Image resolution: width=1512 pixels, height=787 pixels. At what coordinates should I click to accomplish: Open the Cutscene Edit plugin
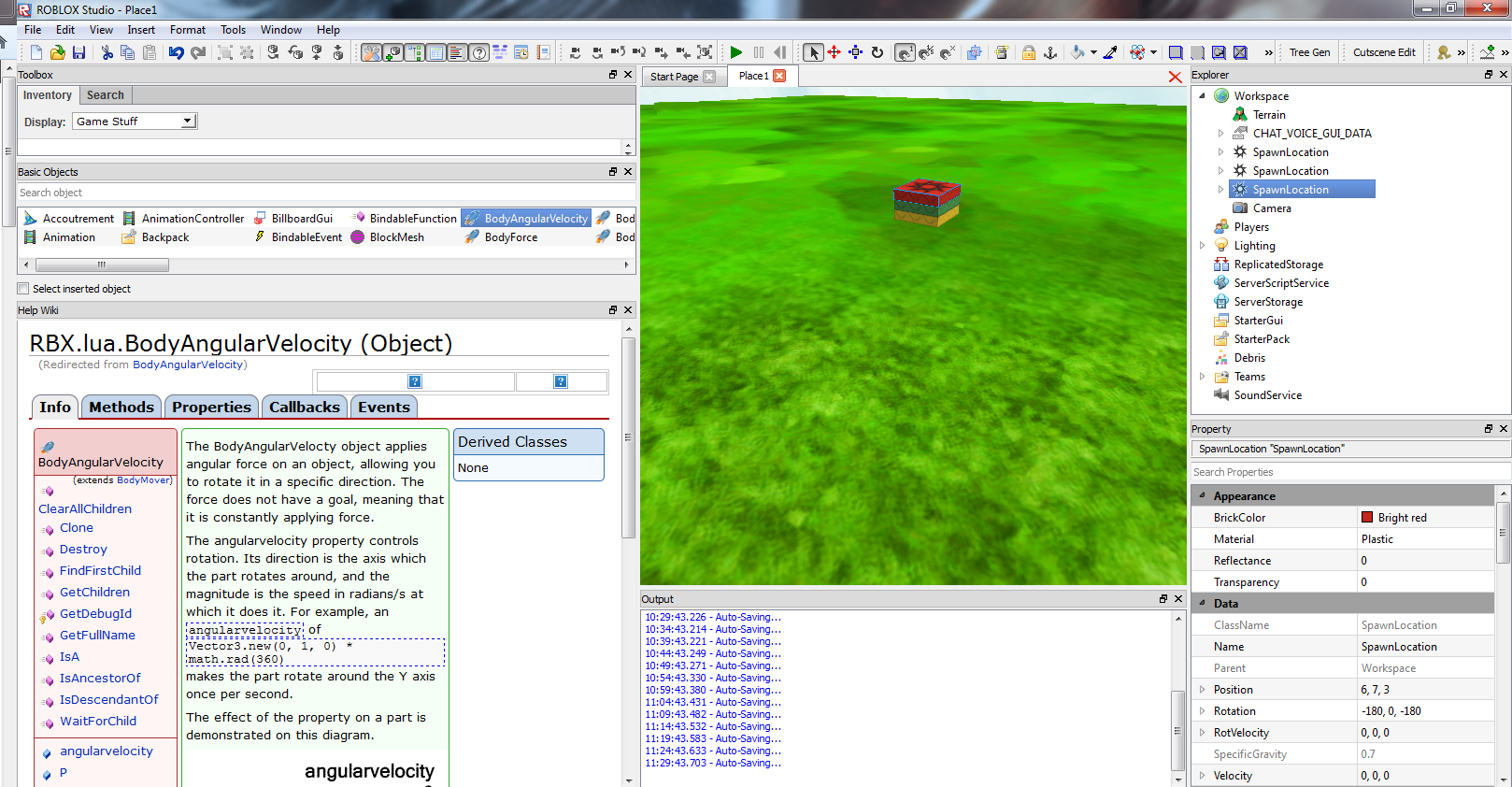[x=1384, y=52]
